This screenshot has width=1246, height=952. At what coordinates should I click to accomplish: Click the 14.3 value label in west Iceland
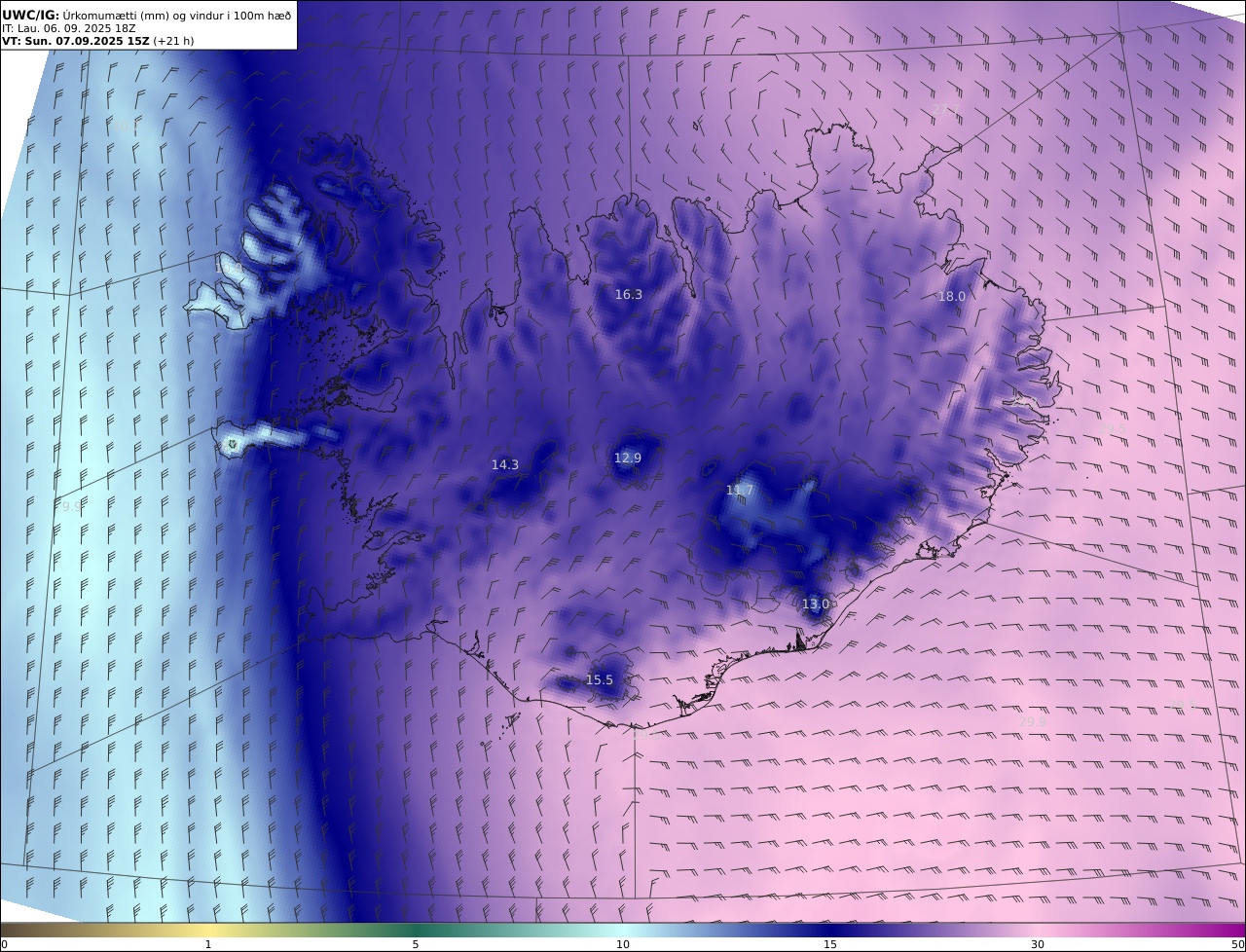[x=505, y=464]
